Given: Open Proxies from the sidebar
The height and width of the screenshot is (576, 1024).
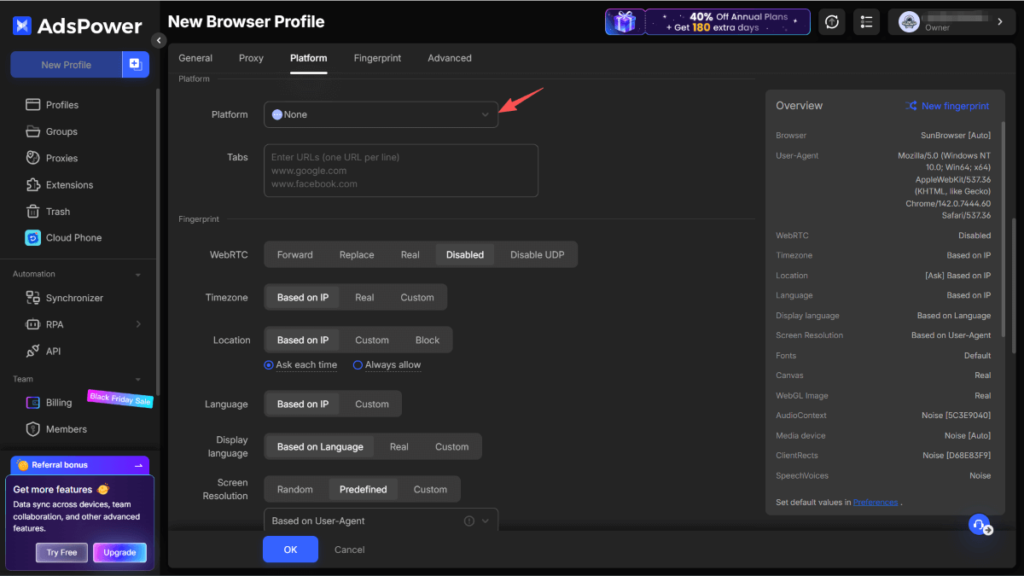Looking at the screenshot, I should coord(61,158).
